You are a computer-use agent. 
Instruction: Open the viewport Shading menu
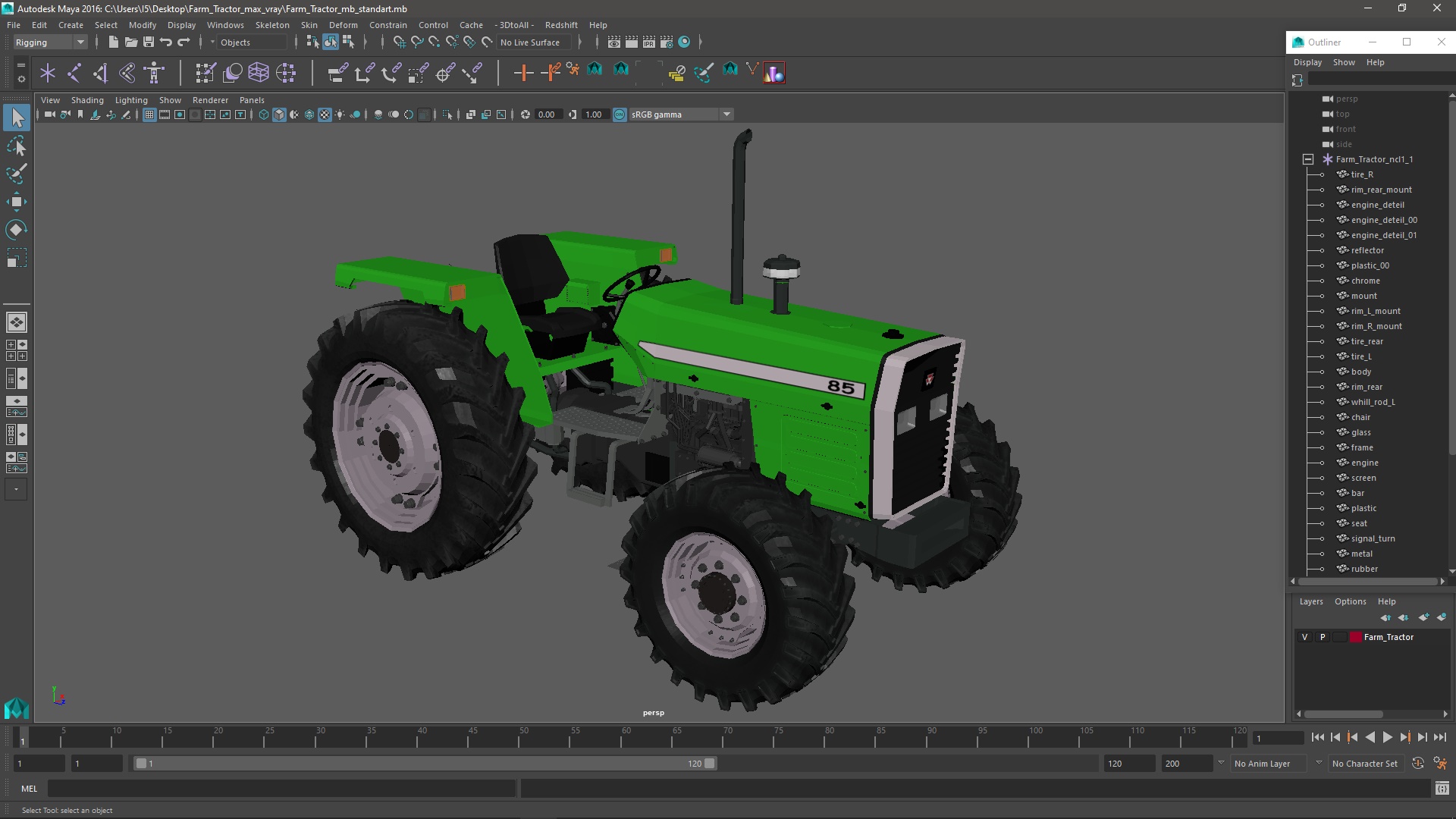87,100
